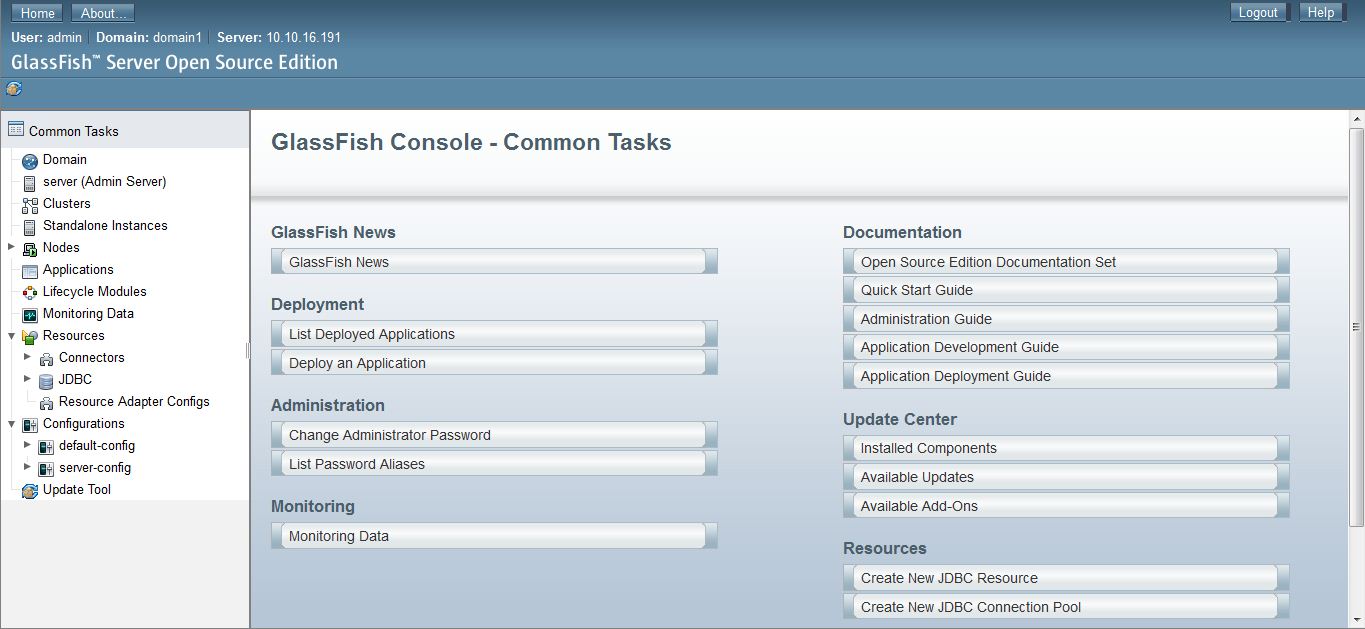
Task: Click the main panel vertical scrollbar
Action: tap(1357, 326)
